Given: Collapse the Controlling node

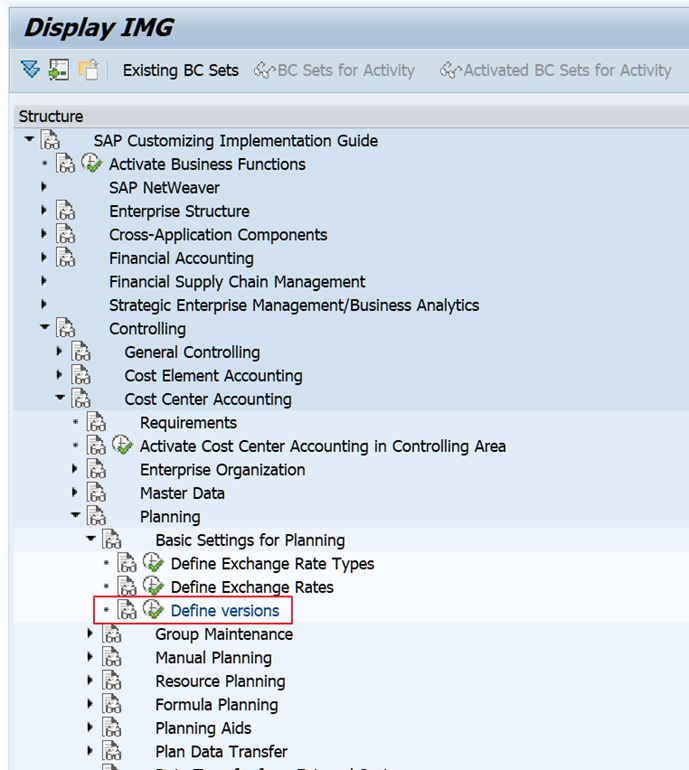Looking at the screenshot, I should point(45,327).
